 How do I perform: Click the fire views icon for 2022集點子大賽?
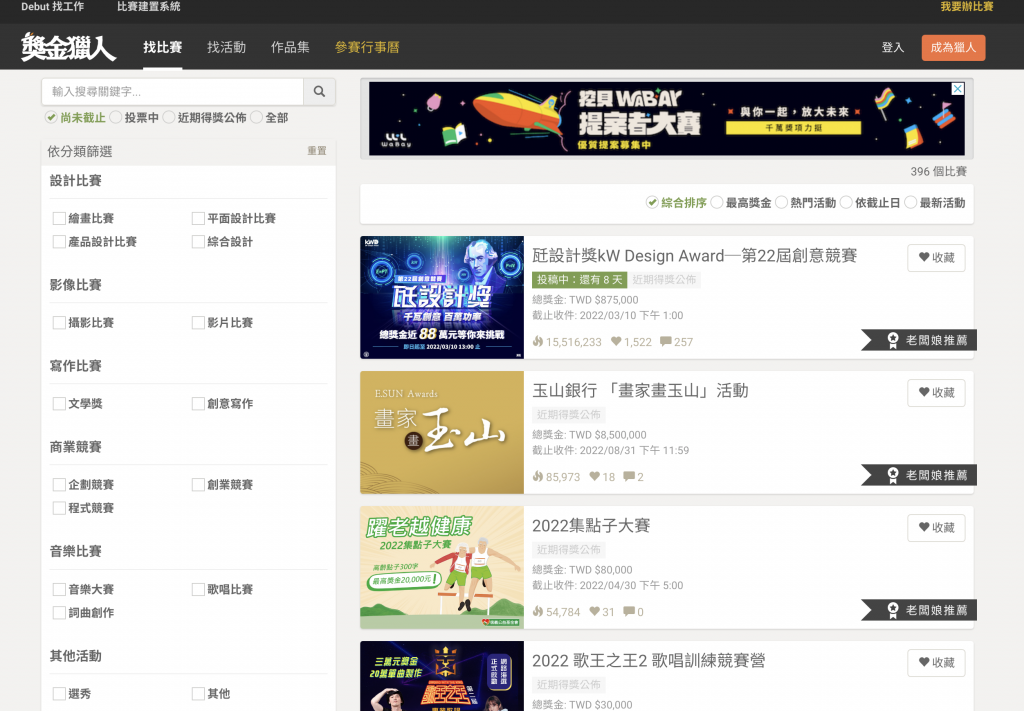537,612
